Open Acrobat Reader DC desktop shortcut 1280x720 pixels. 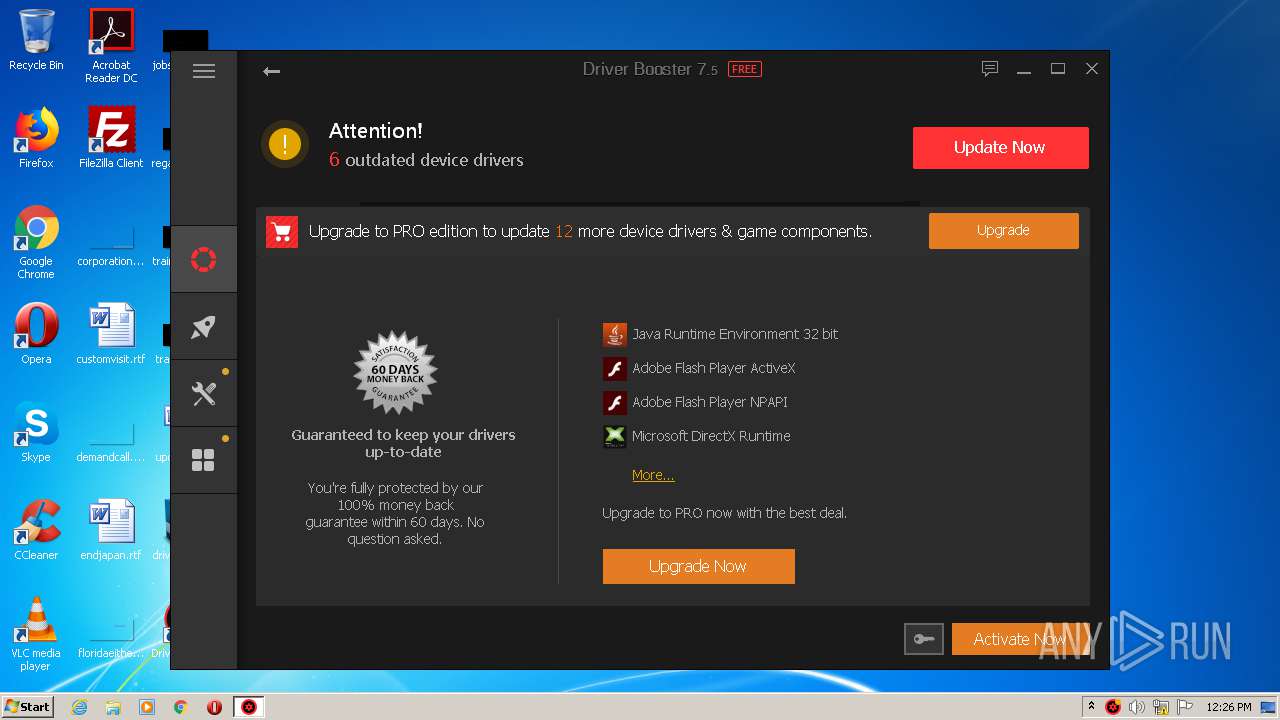click(x=111, y=46)
